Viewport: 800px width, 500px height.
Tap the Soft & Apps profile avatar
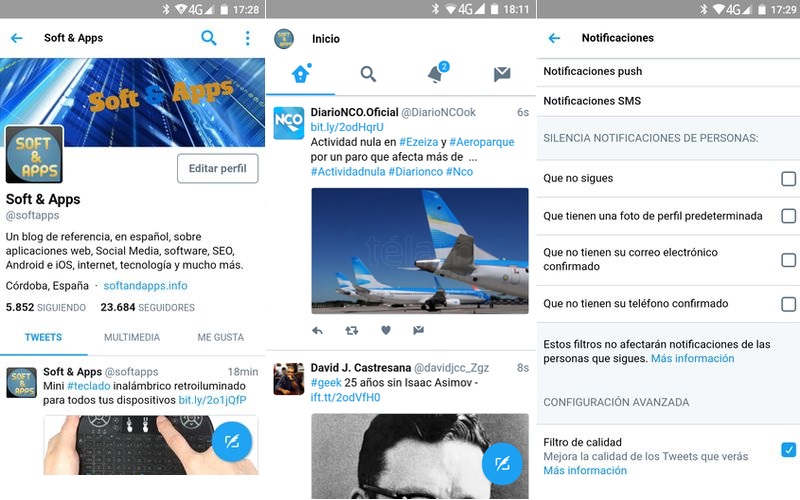click(x=34, y=154)
